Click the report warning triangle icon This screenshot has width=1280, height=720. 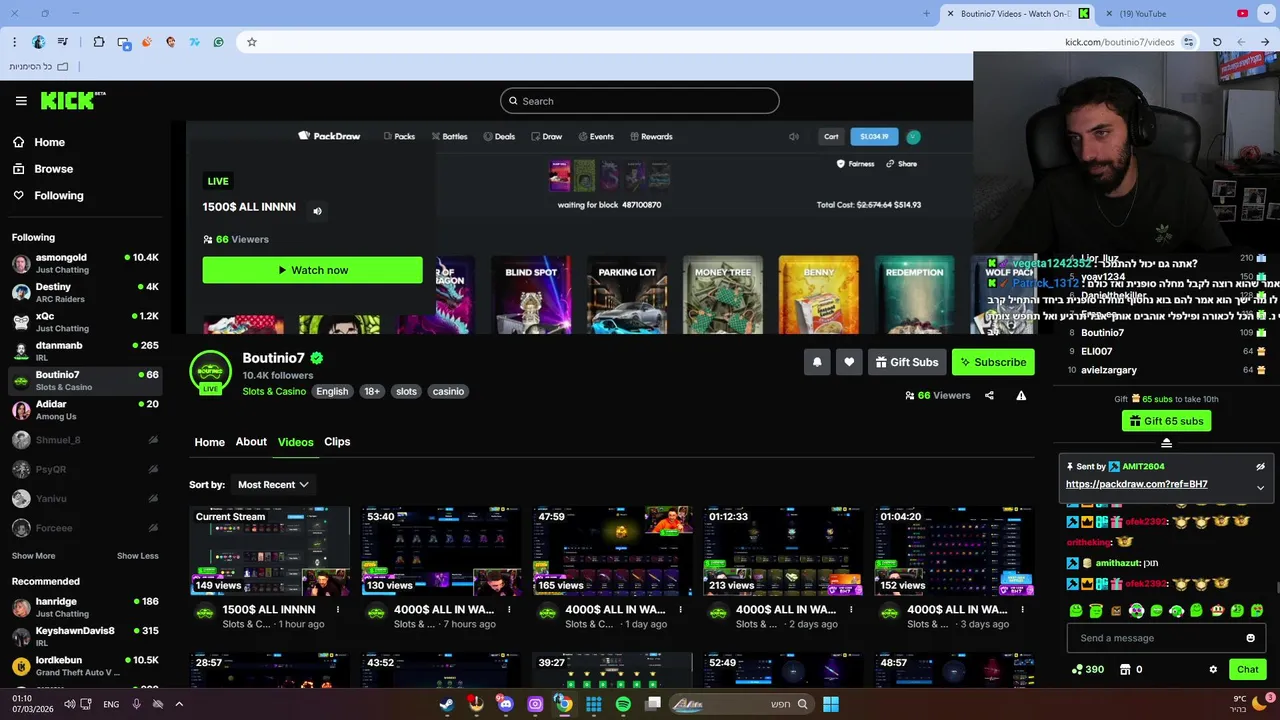[x=1021, y=396]
